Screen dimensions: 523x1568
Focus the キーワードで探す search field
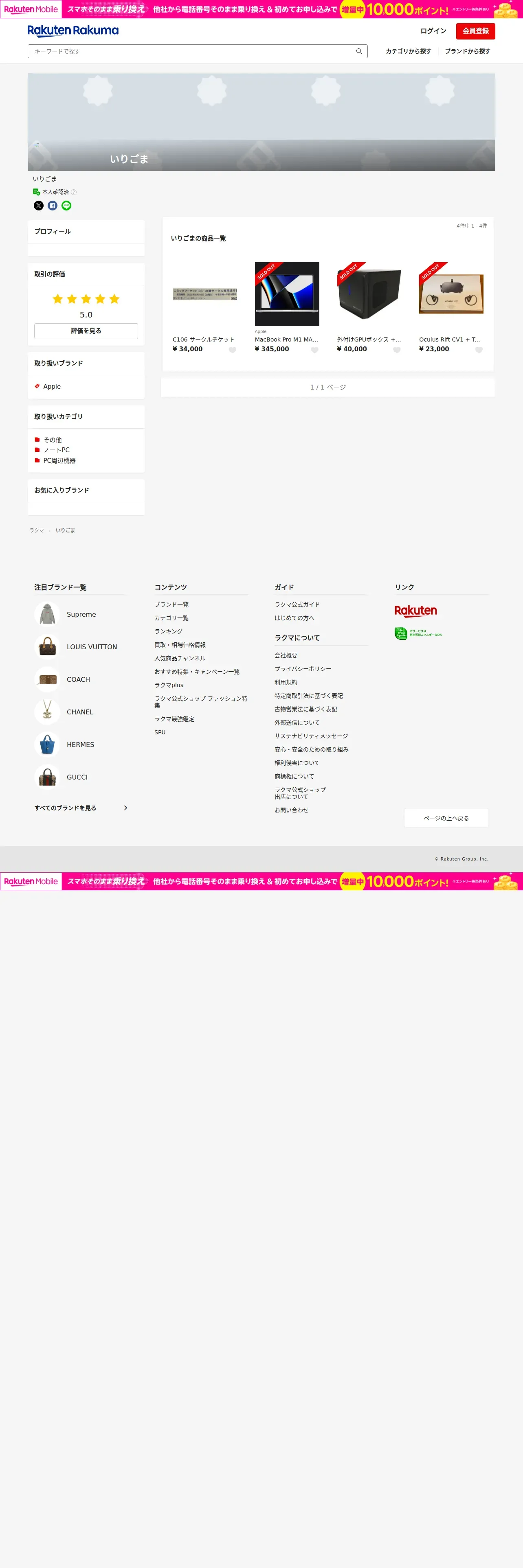click(197, 51)
